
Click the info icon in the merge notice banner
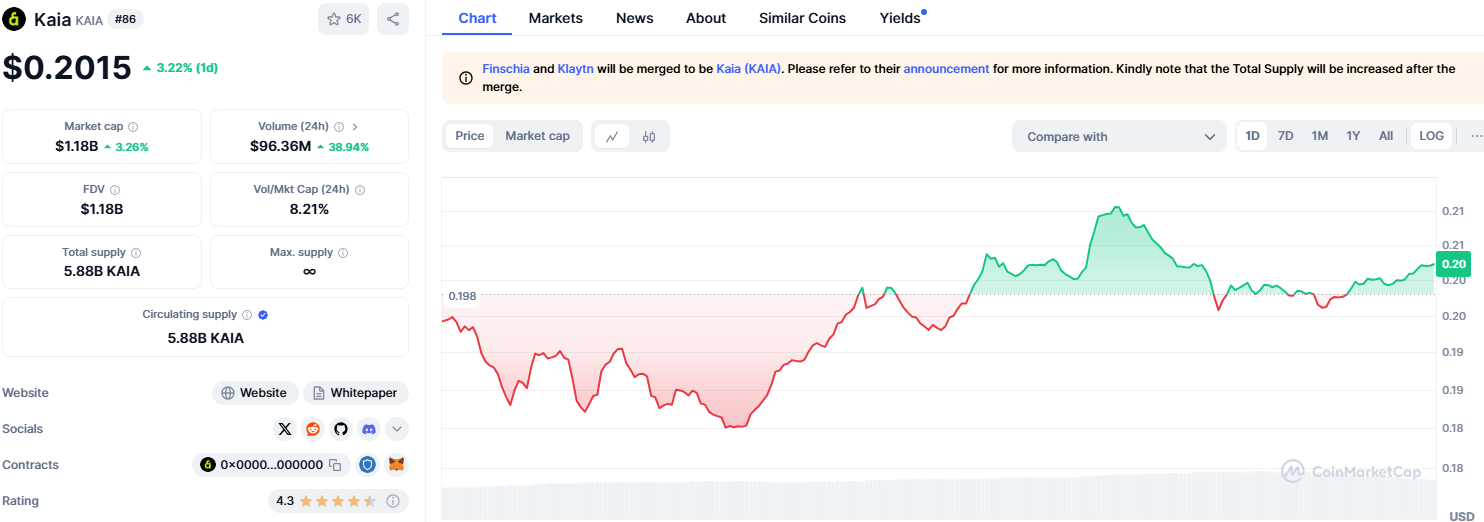pyautogui.click(x=466, y=78)
